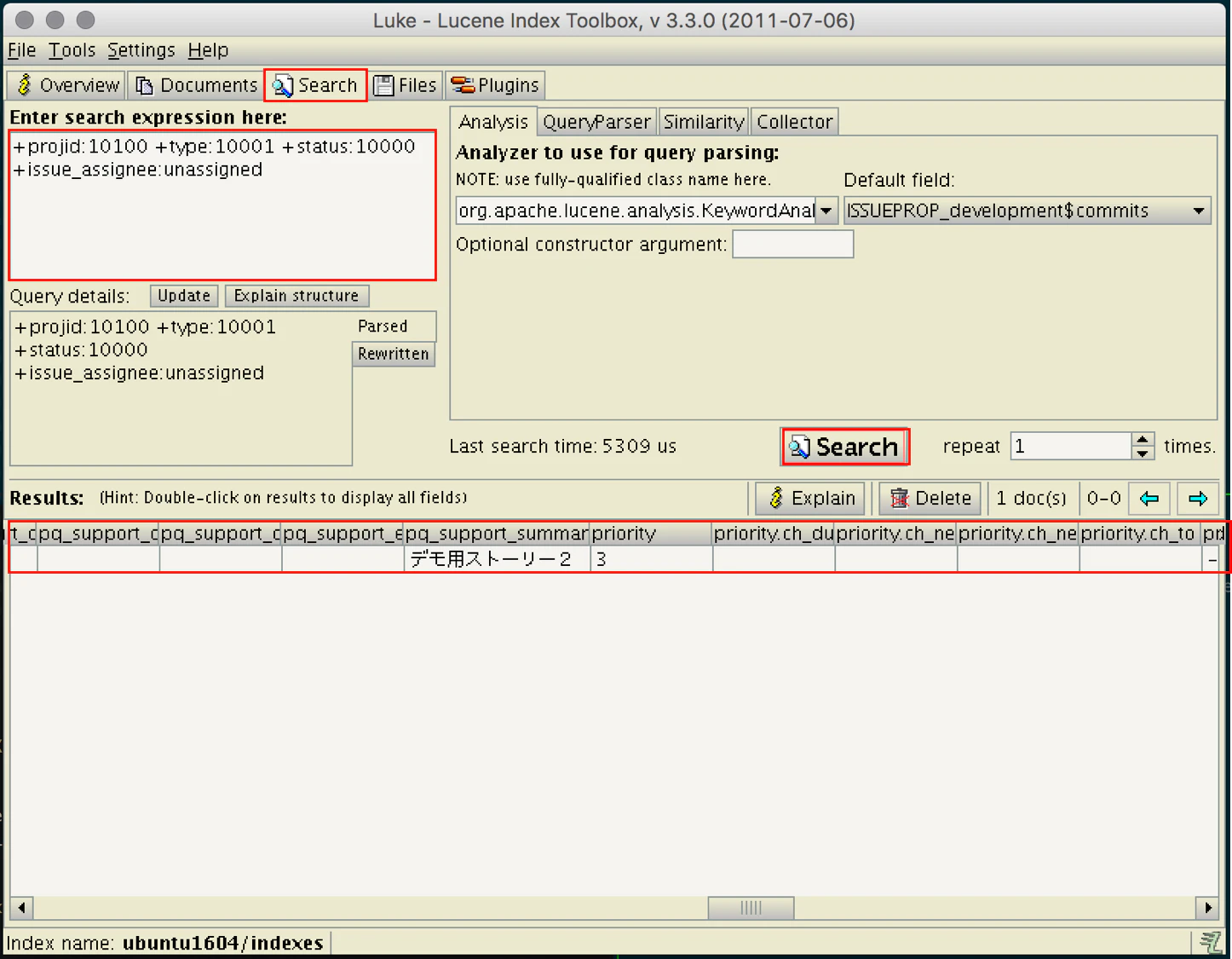
Task: Show the Rewritten query view
Action: coord(394,354)
